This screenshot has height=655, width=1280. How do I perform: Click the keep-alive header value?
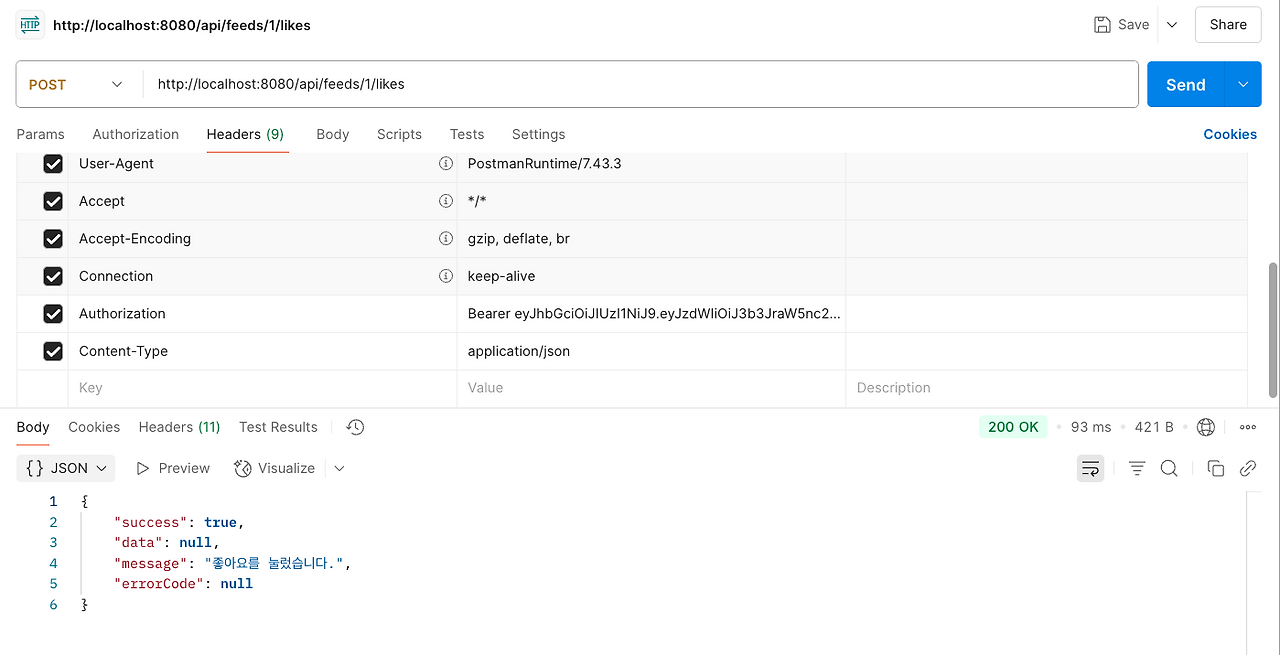tap(501, 276)
